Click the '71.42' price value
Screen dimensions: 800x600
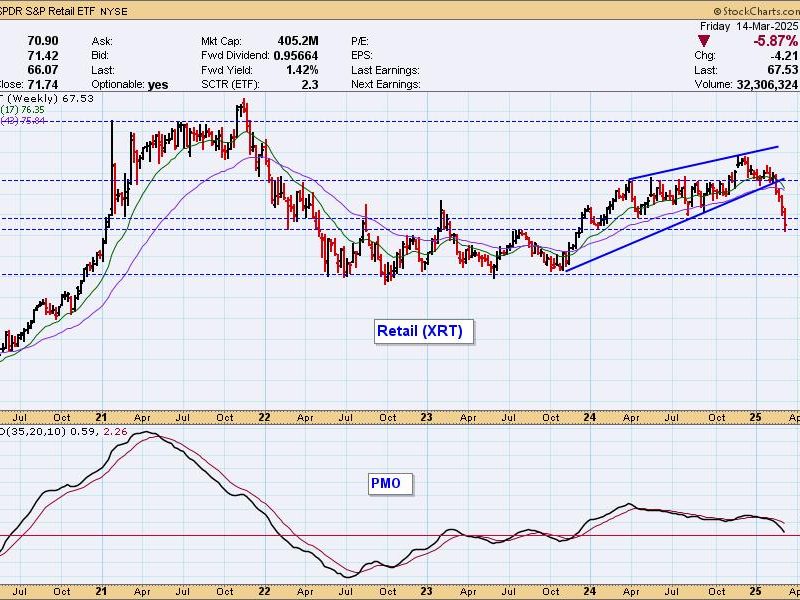pos(43,55)
